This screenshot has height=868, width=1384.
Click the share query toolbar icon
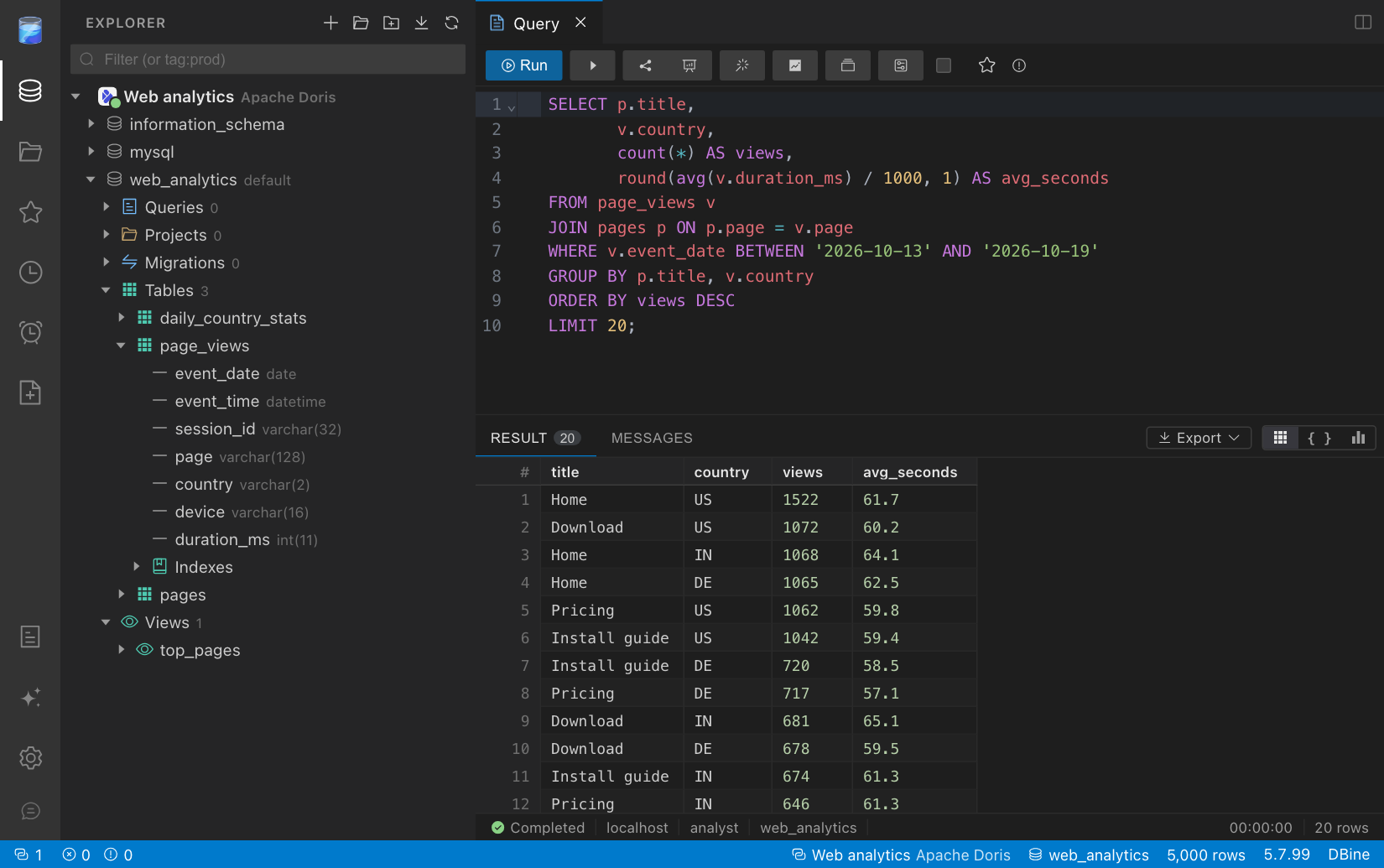[645, 65]
